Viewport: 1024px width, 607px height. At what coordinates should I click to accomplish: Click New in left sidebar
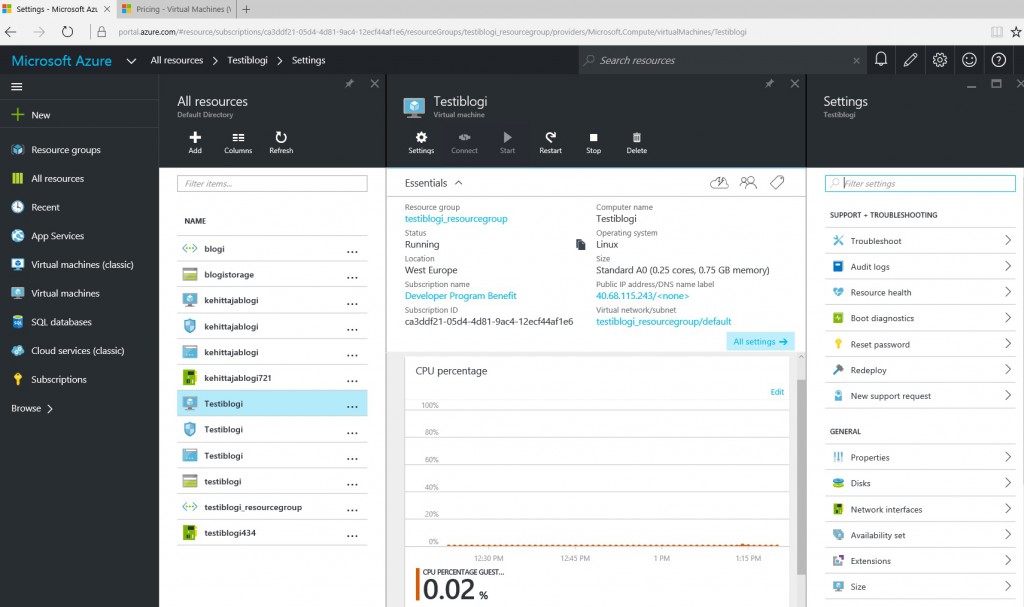(x=79, y=115)
